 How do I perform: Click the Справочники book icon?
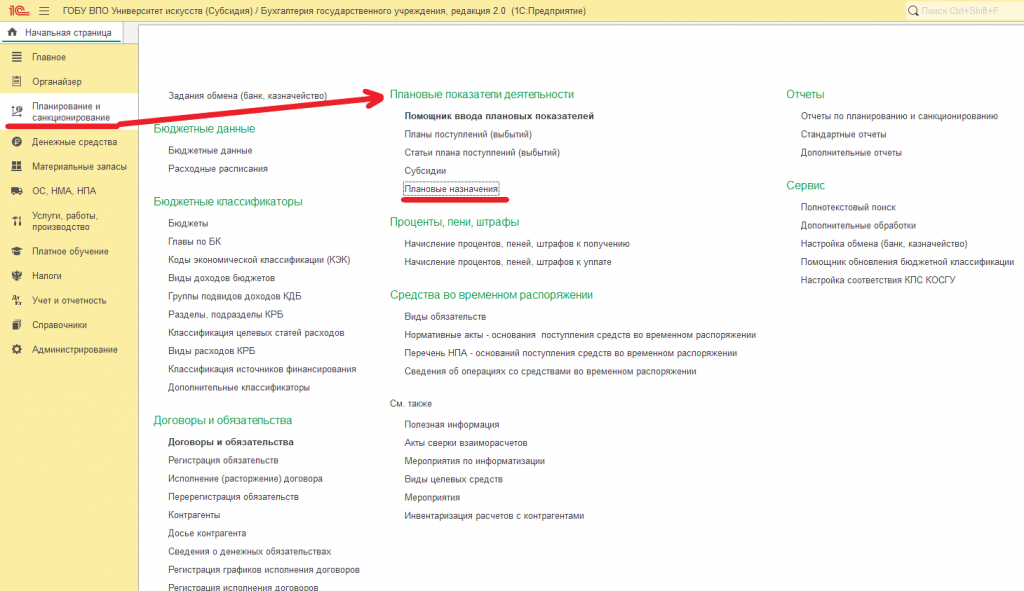[x=17, y=325]
